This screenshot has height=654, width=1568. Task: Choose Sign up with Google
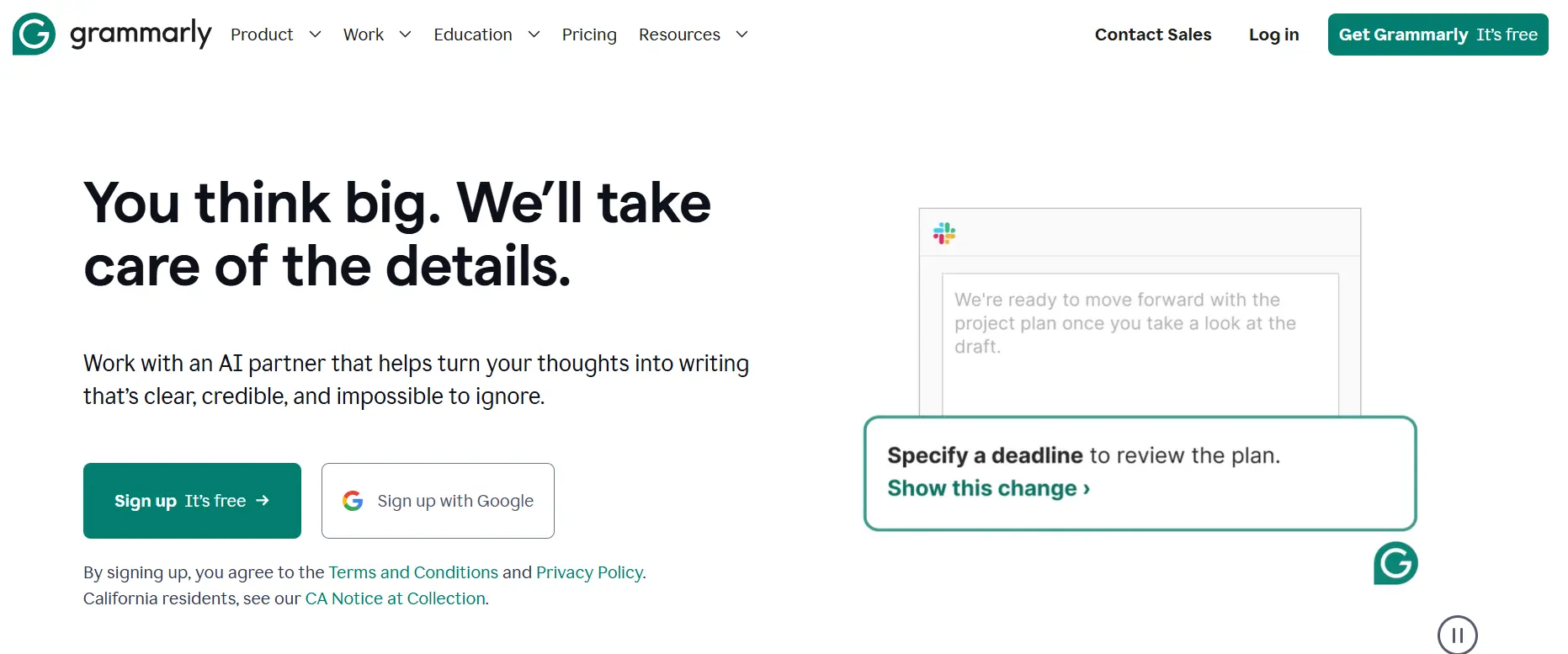coord(438,501)
